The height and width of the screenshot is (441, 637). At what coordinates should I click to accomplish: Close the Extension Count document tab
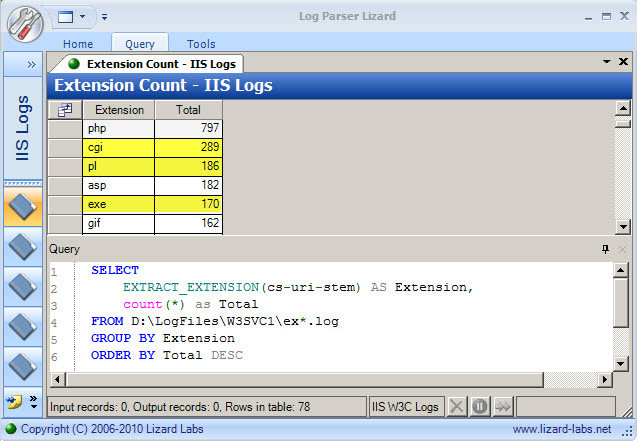click(x=623, y=62)
